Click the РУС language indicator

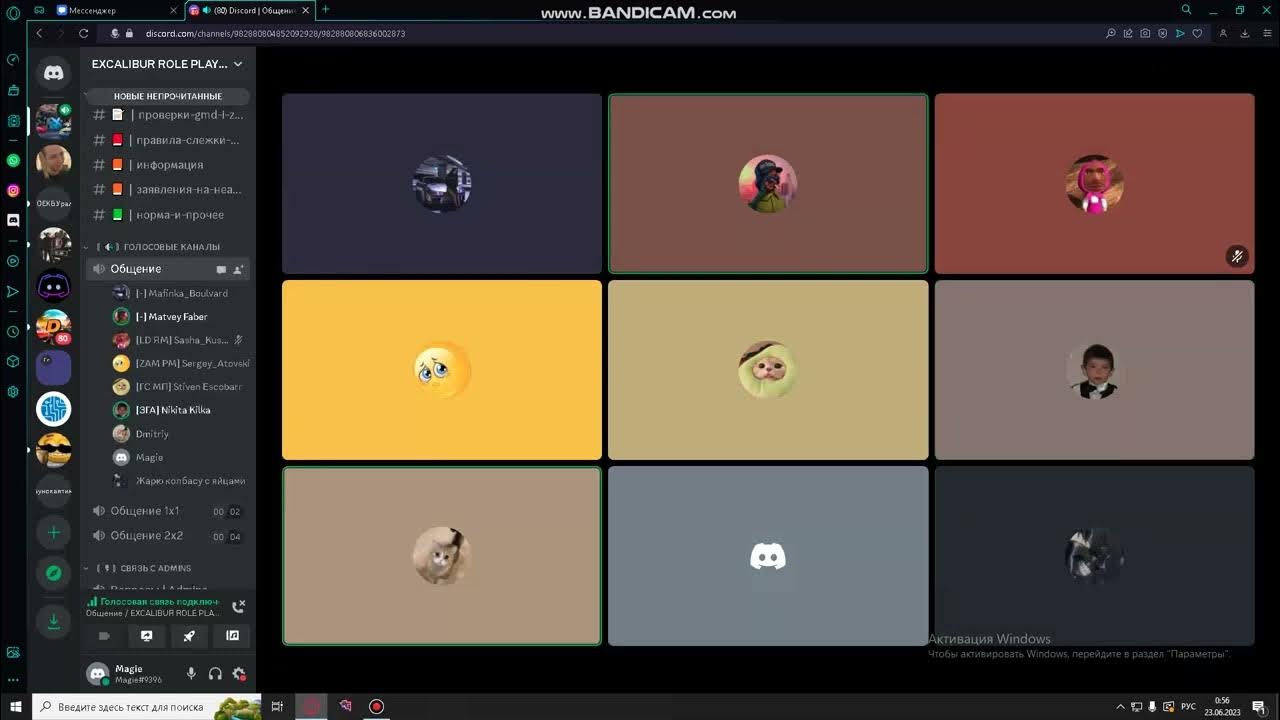[x=1188, y=707]
